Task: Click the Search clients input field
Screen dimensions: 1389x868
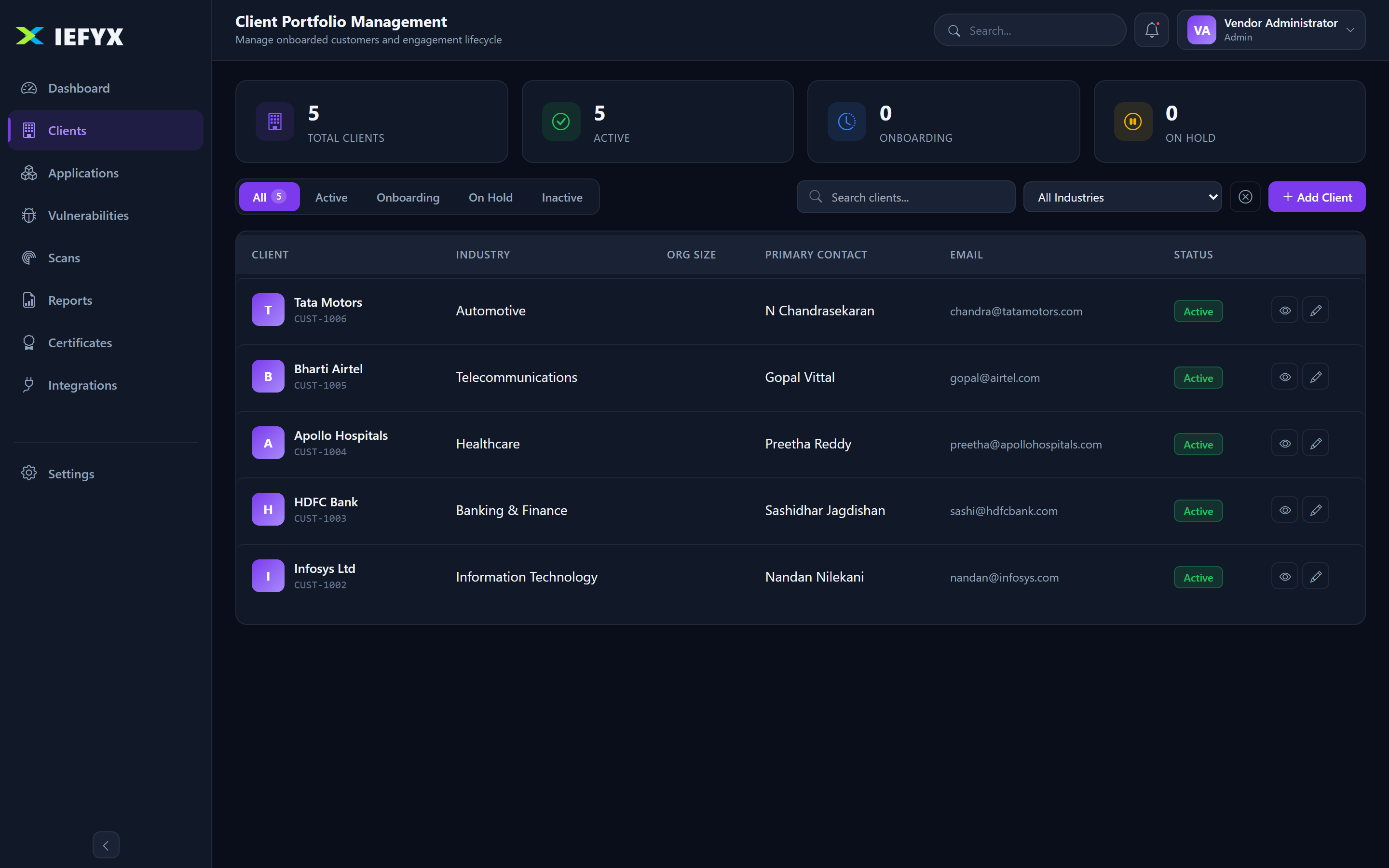Action: [906, 197]
